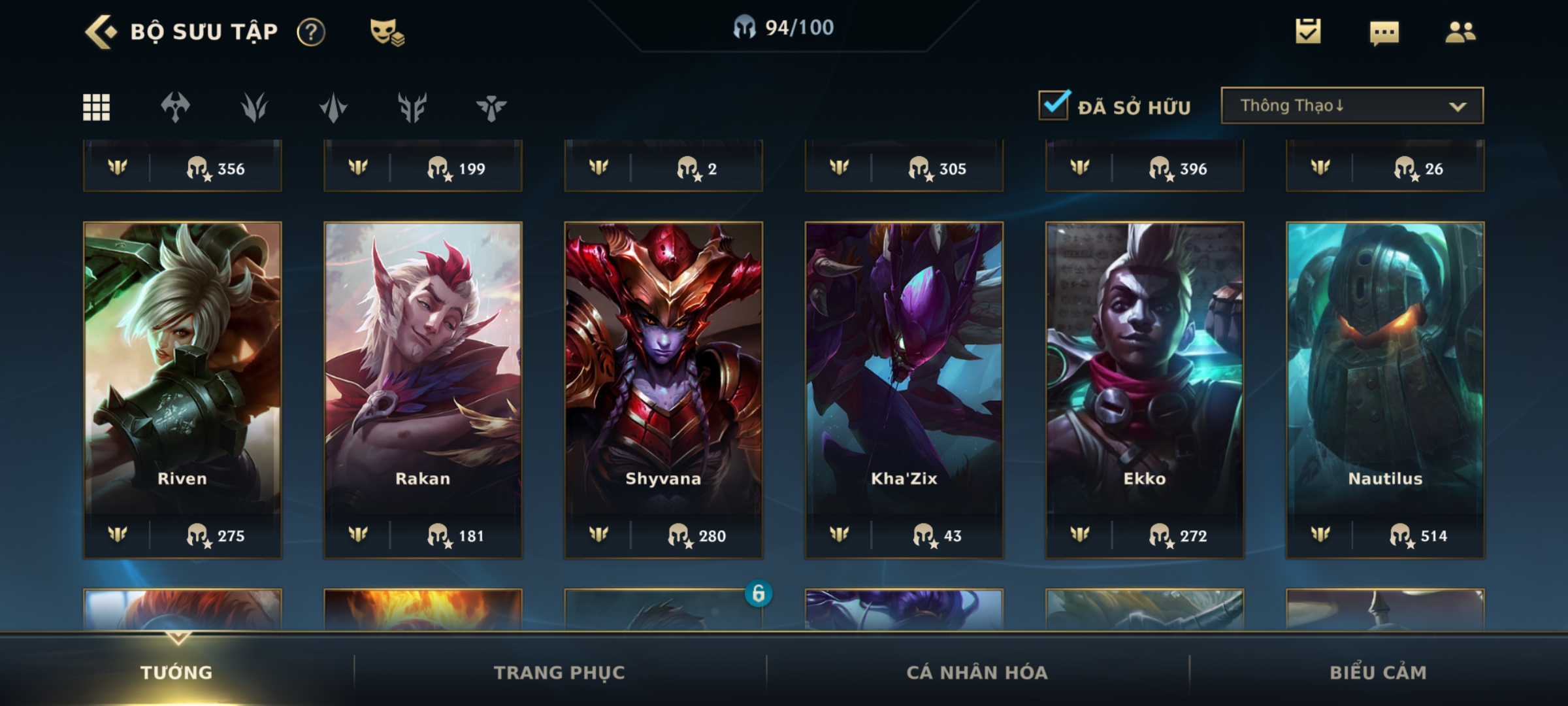Image resolution: width=1568 pixels, height=706 pixels.
Task: Open the missions checklist icon
Action: [x=1308, y=31]
